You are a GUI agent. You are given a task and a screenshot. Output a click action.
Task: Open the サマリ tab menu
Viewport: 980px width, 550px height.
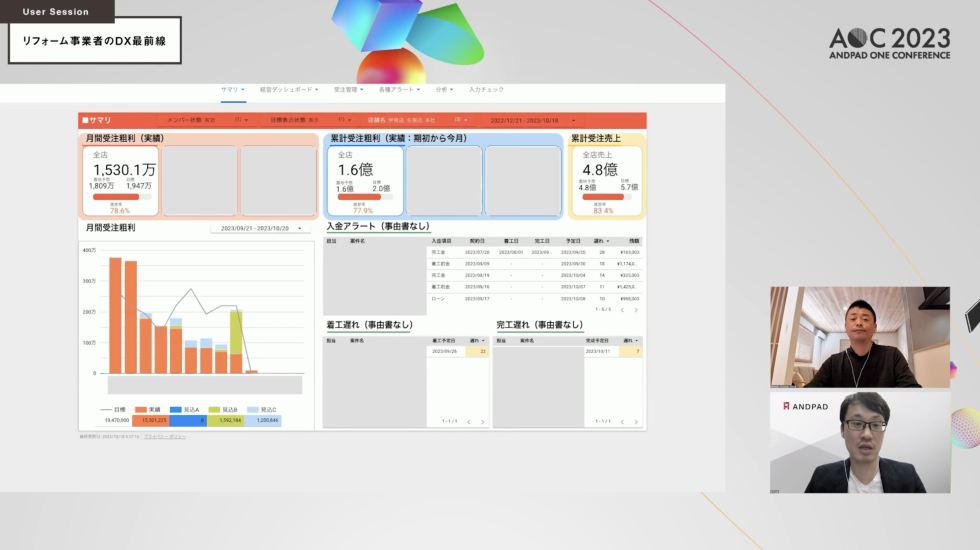tap(232, 90)
